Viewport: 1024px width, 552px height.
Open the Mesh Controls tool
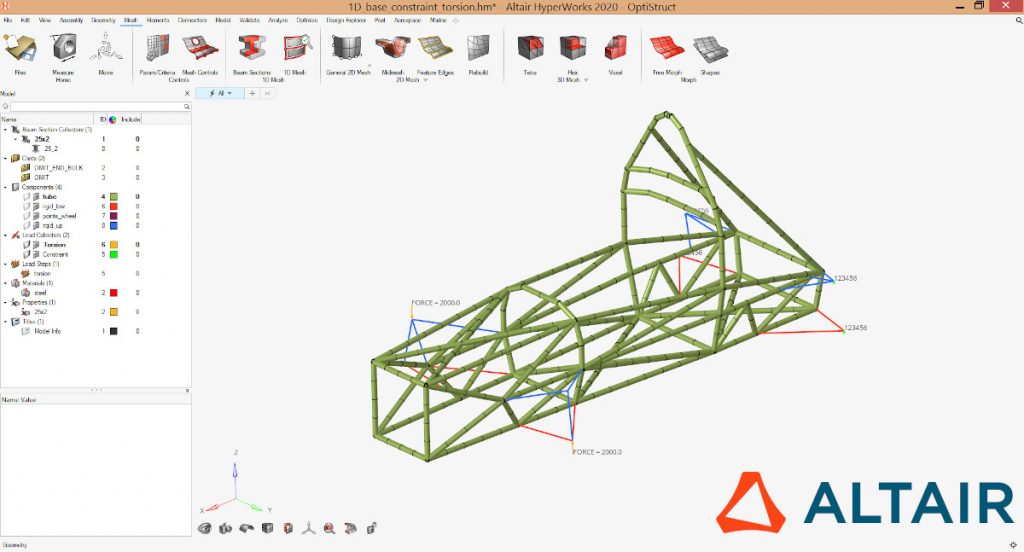200,51
